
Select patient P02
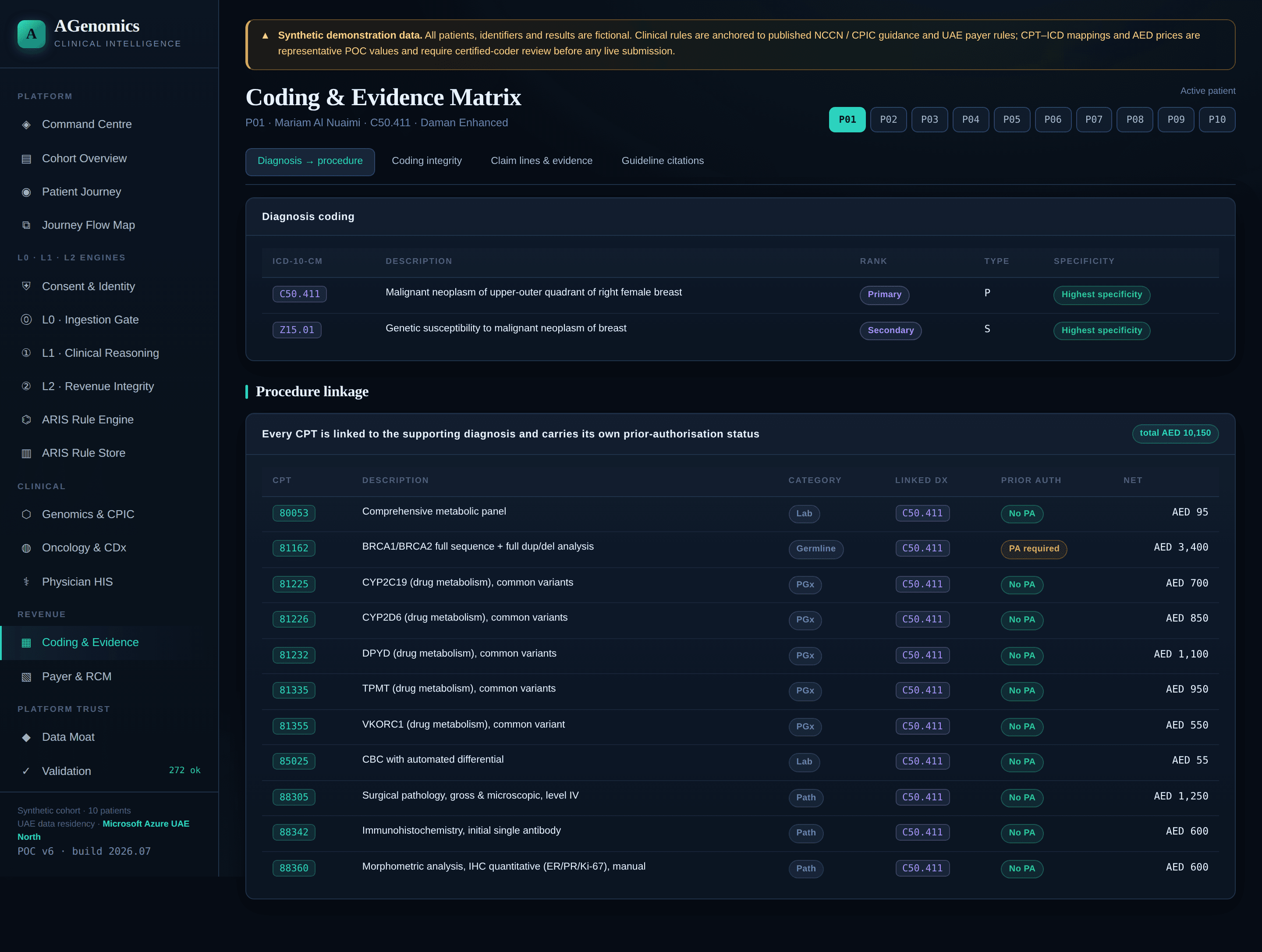pyautogui.click(x=888, y=120)
